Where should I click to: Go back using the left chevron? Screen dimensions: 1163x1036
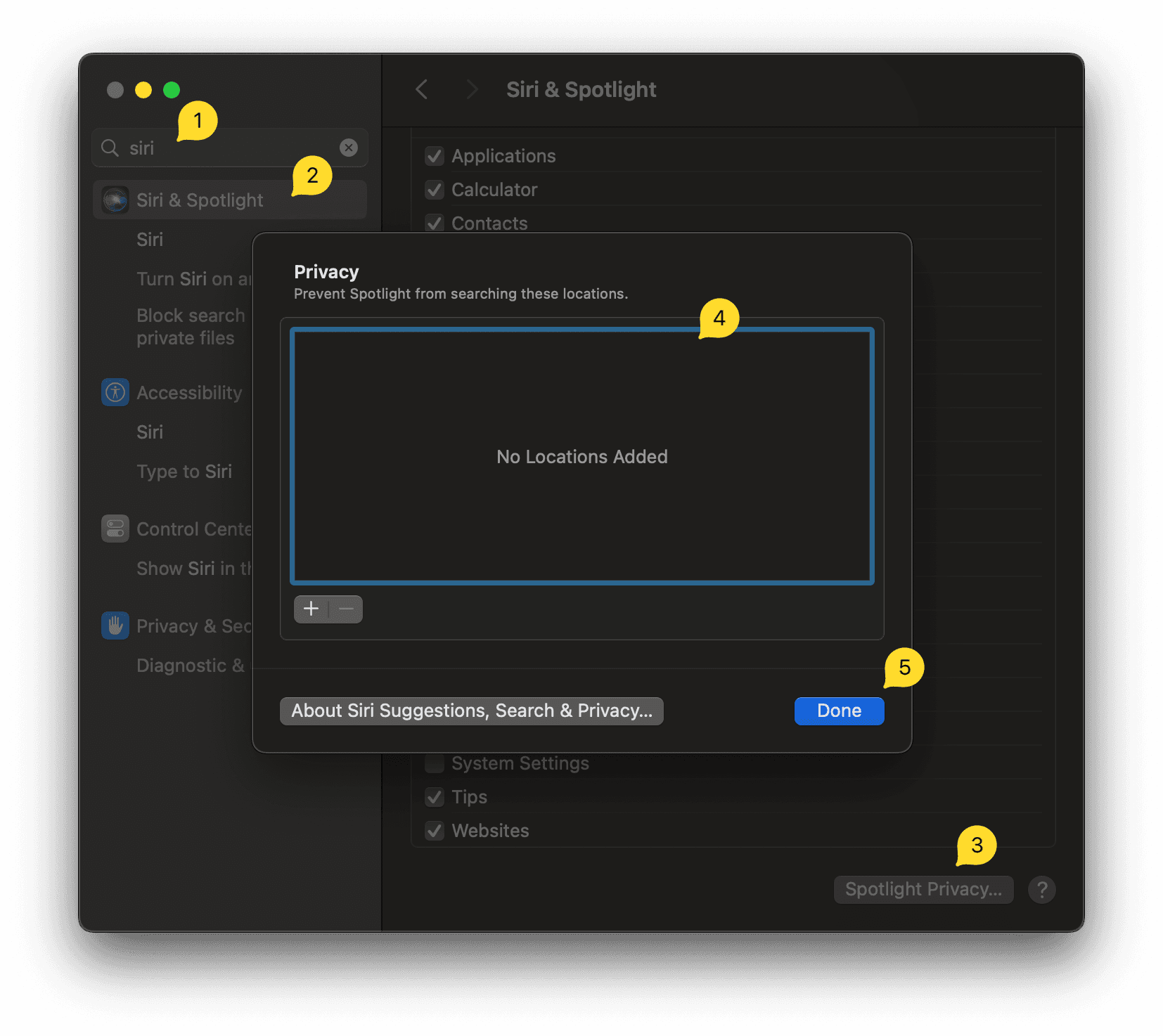pyautogui.click(x=422, y=90)
